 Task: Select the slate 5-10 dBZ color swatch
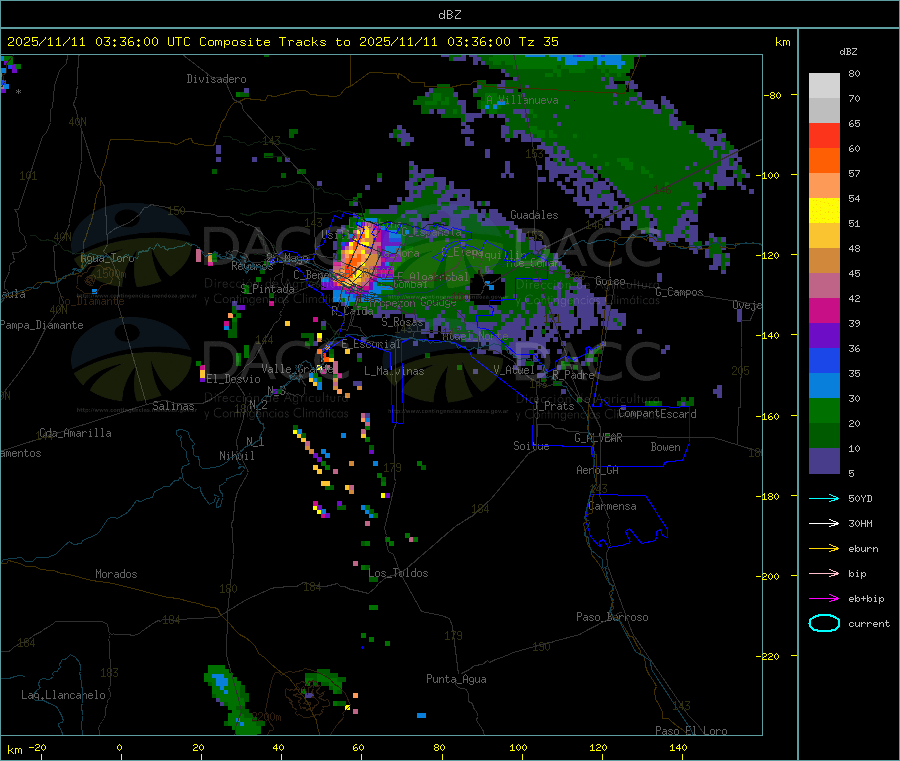pos(824,461)
